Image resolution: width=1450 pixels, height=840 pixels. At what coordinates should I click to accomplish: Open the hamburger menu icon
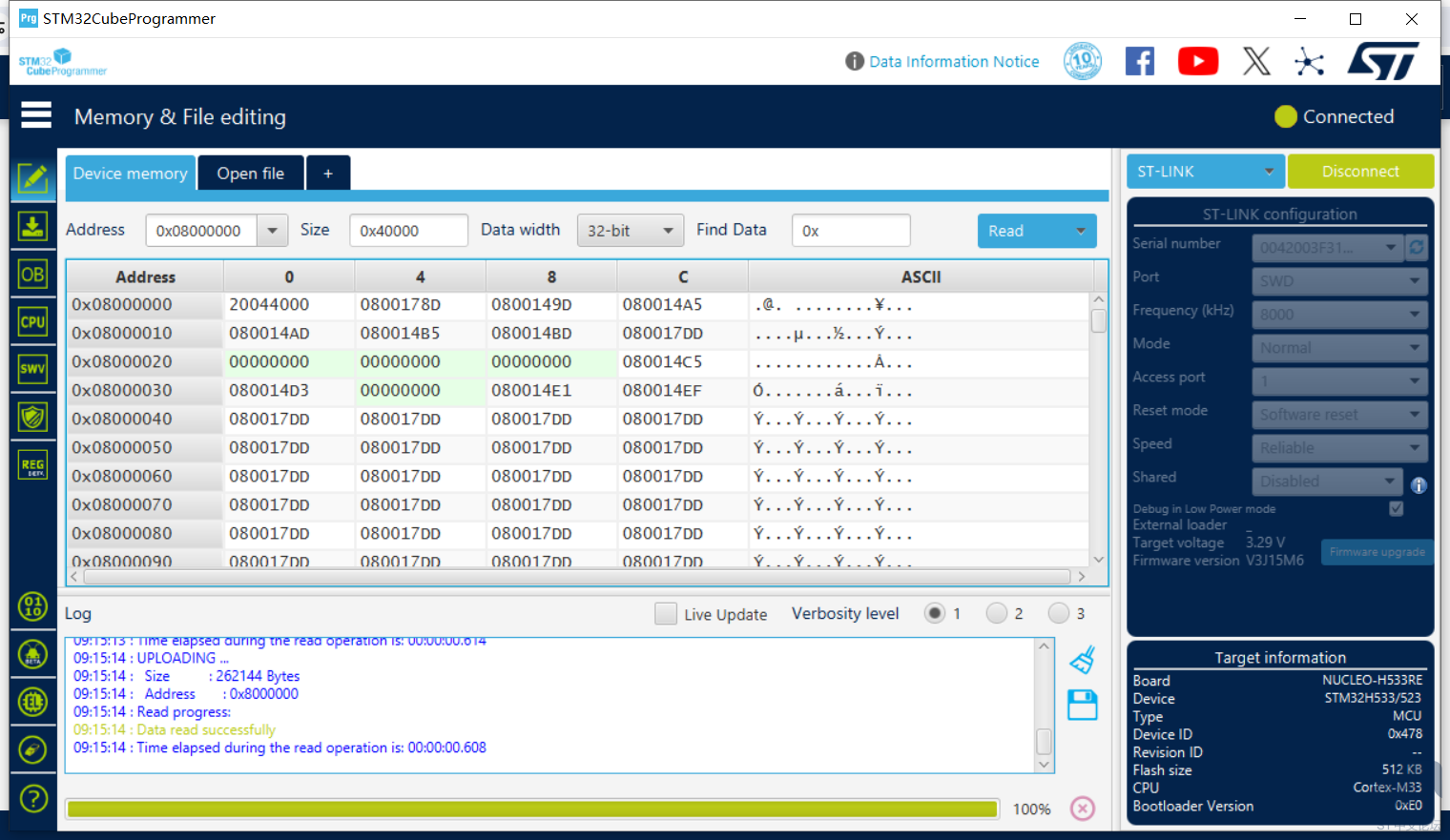36,115
